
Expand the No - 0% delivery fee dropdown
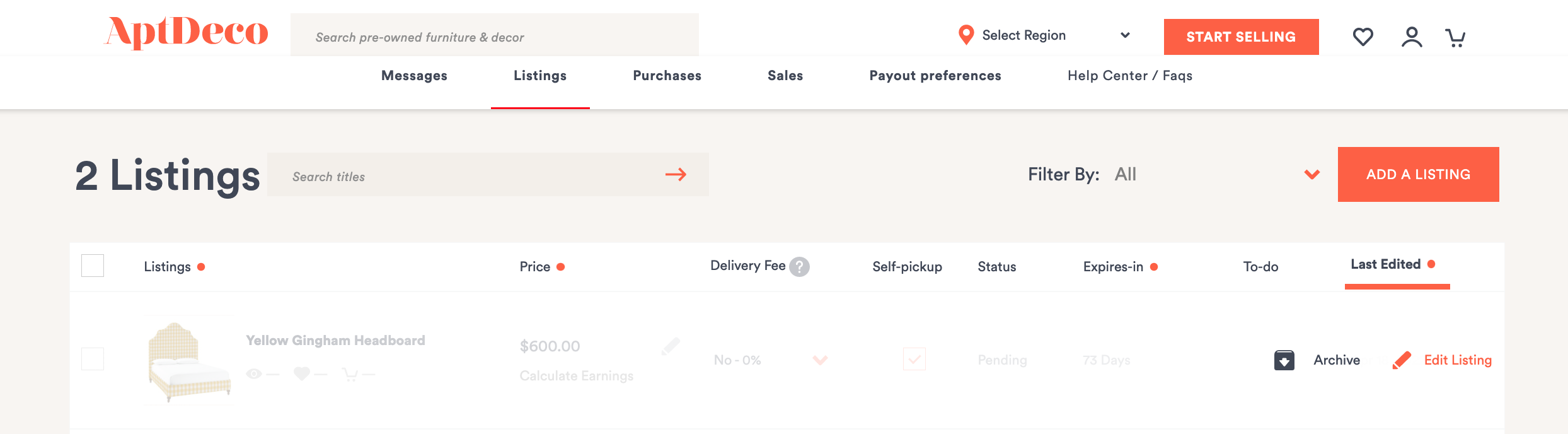820,360
